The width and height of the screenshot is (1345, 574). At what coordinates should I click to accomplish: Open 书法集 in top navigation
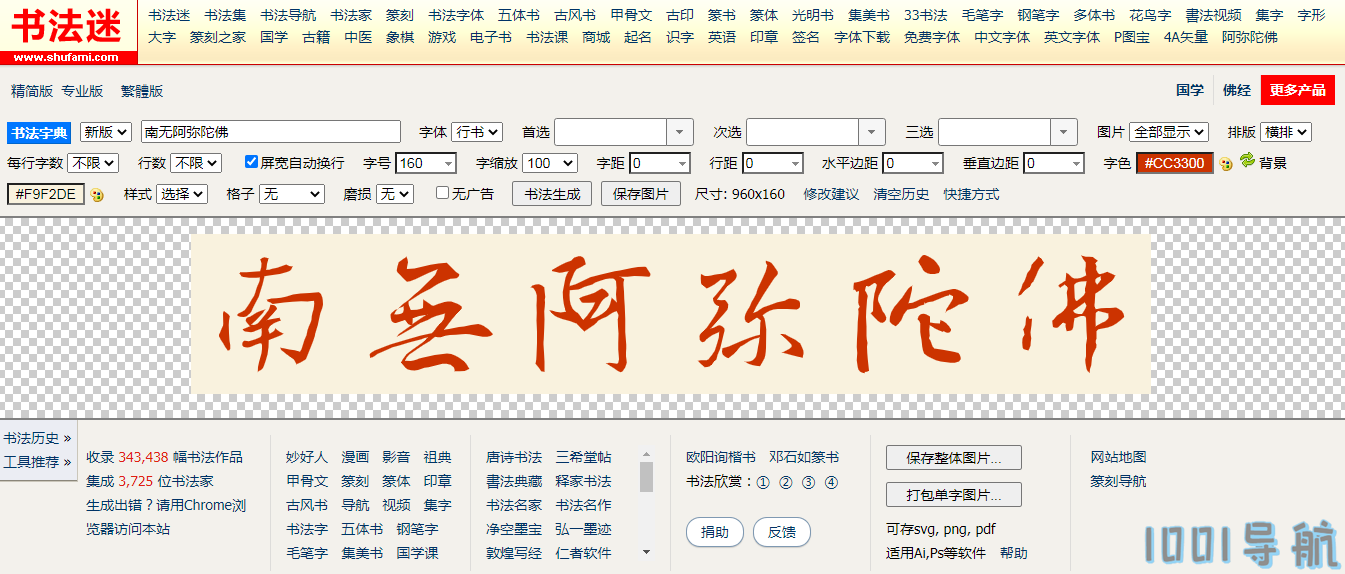tap(225, 15)
